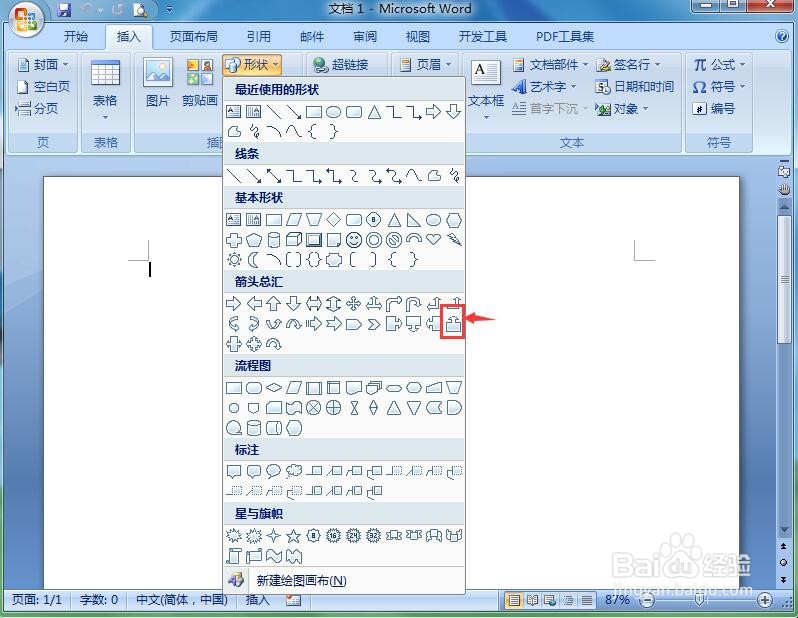Image resolution: width=798 pixels, height=618 pixels.
Task: Choose the right arrow in block arrows
Action: (234, 304)
